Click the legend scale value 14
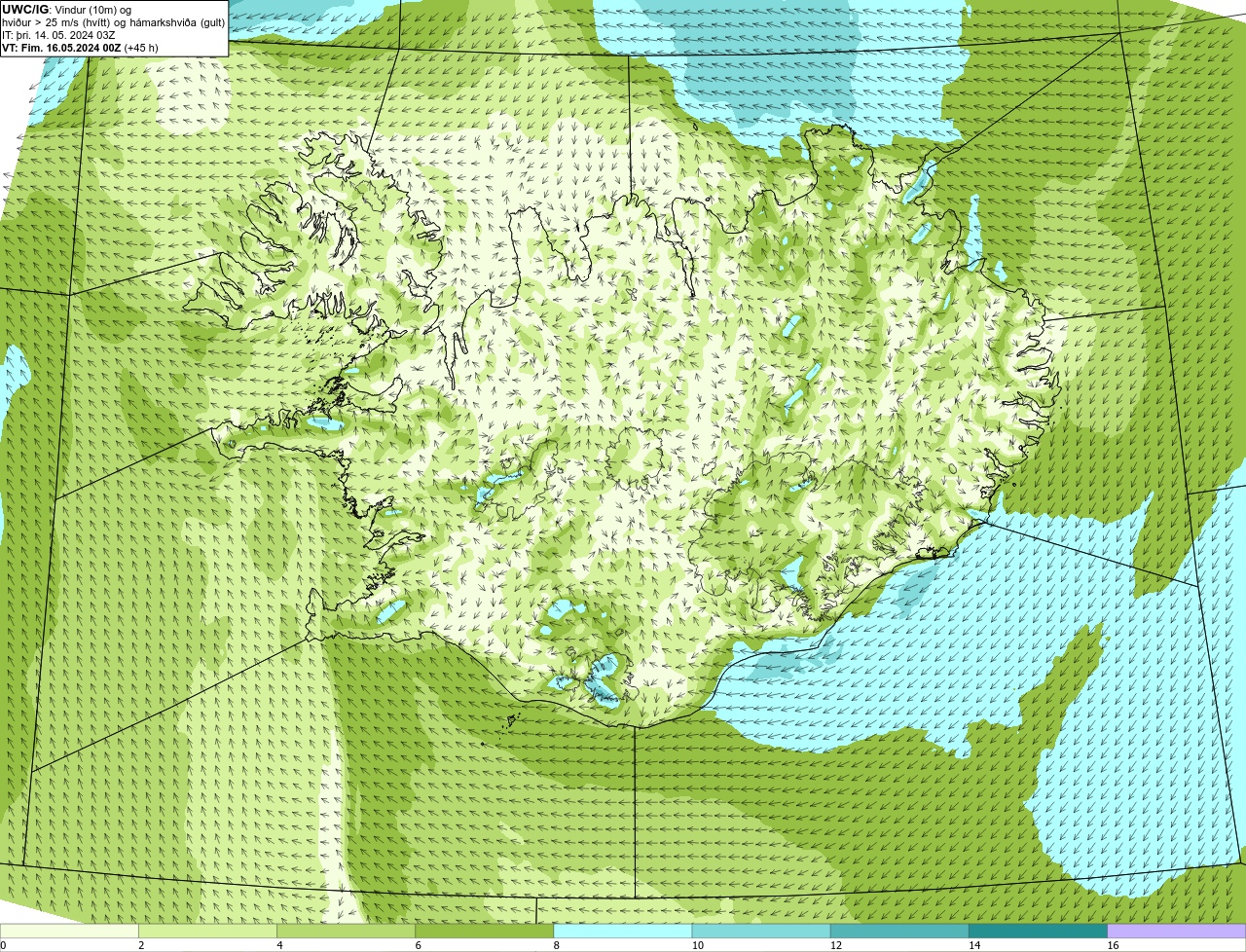1246x952 pixels. click(973, 945)
